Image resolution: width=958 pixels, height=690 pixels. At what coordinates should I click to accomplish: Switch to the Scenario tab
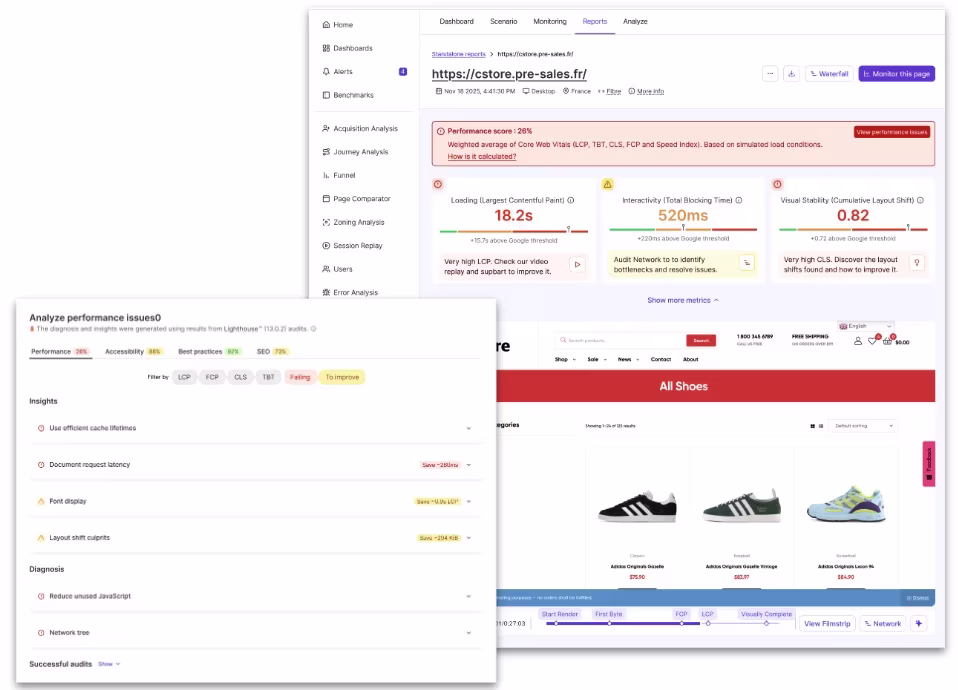tap(503, 21)
